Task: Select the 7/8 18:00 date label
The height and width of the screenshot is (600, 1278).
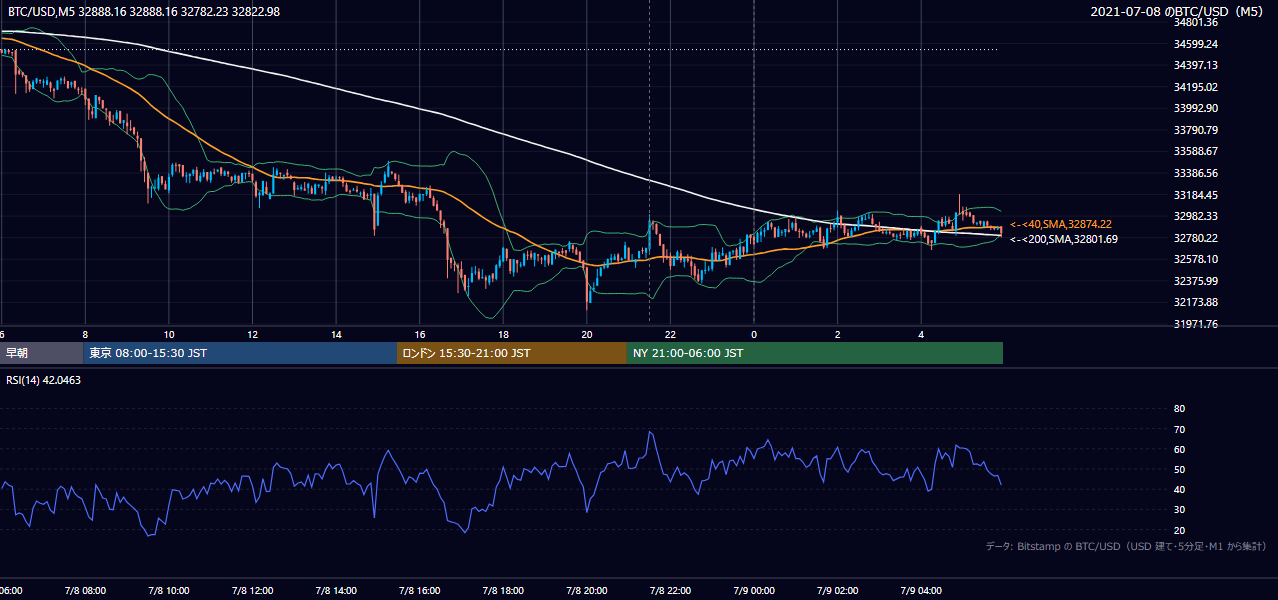Action: tap(503, 591)
